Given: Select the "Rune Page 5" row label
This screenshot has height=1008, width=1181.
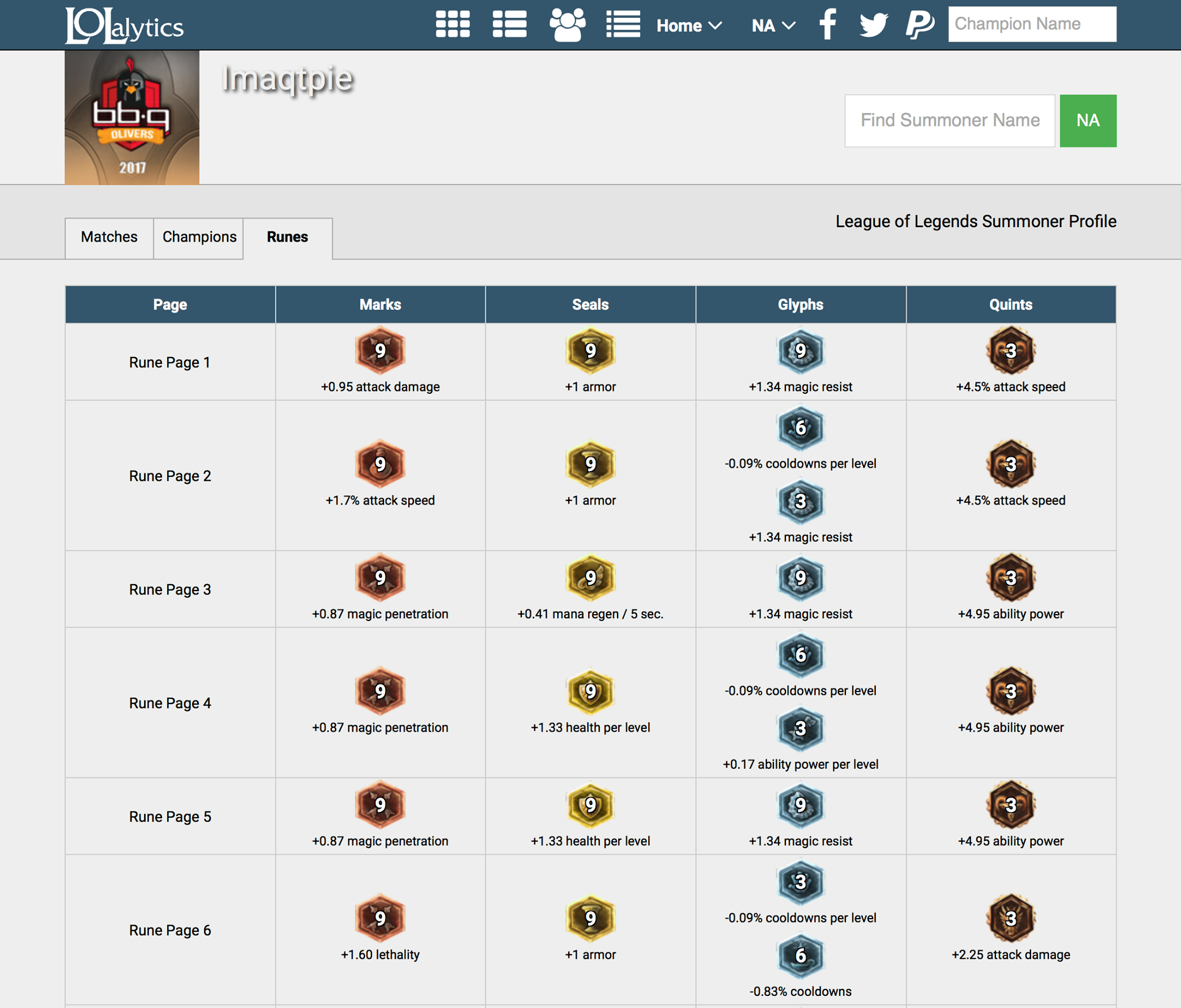Looking at the screenshot, I should click(x=170, y=817).
